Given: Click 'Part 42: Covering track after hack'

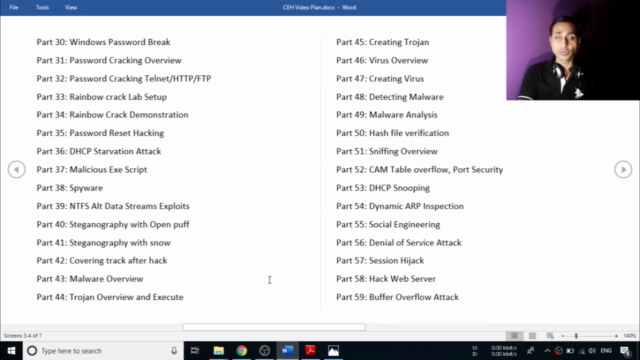Looking at the screenshot, I should [102, 260].
